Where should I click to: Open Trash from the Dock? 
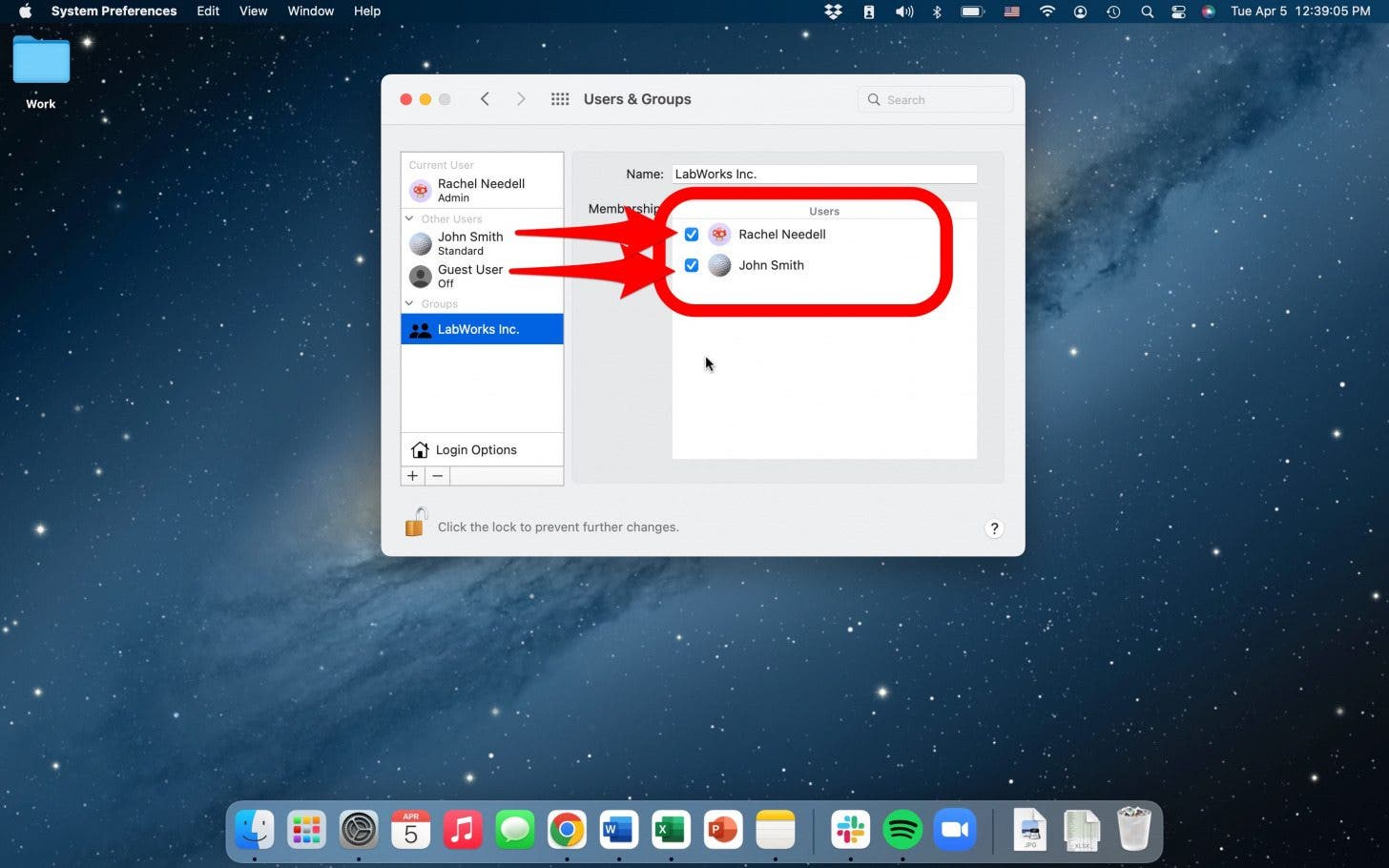click(1133, 829)
